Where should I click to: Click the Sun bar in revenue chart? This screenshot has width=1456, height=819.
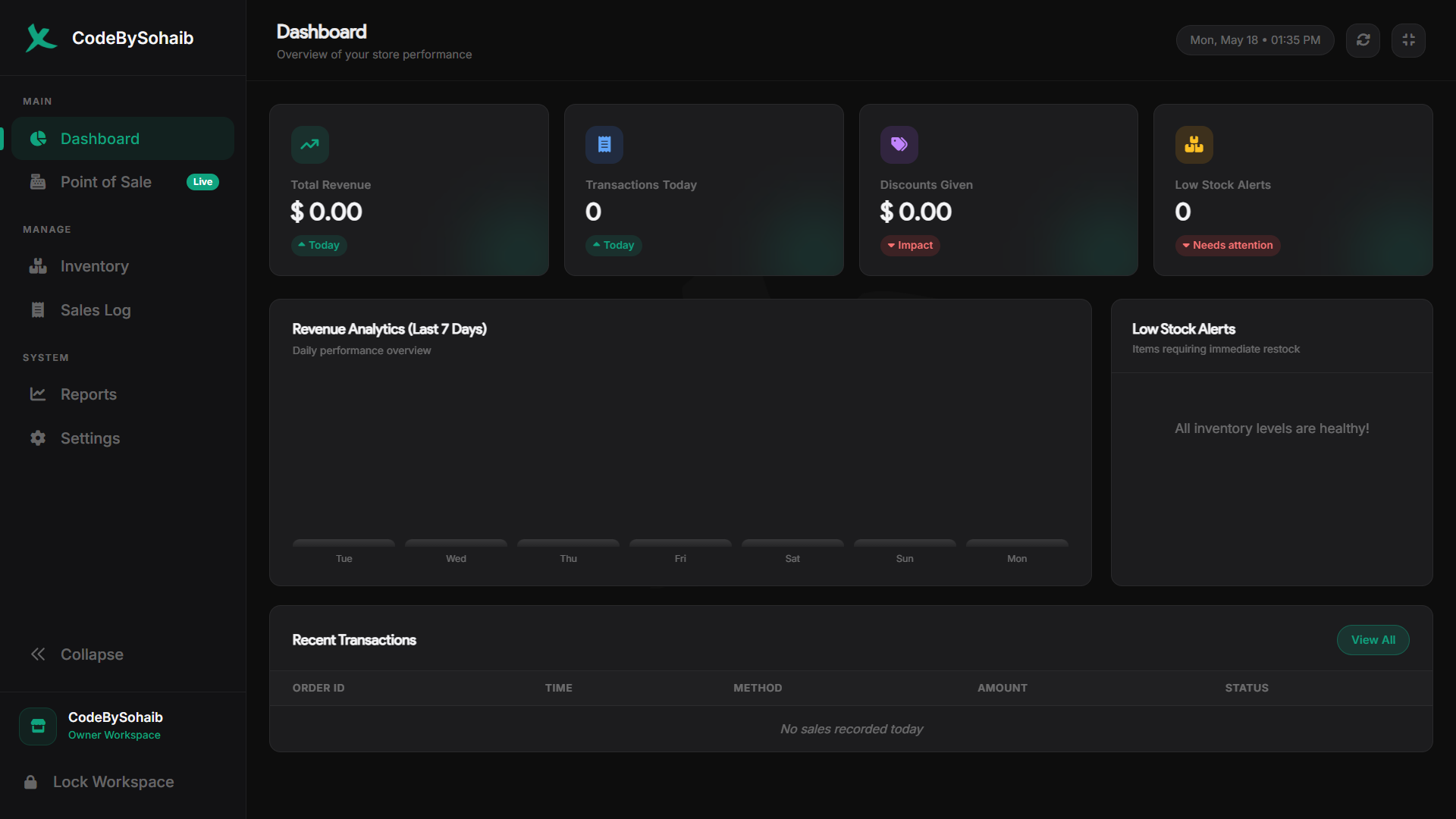905,543
